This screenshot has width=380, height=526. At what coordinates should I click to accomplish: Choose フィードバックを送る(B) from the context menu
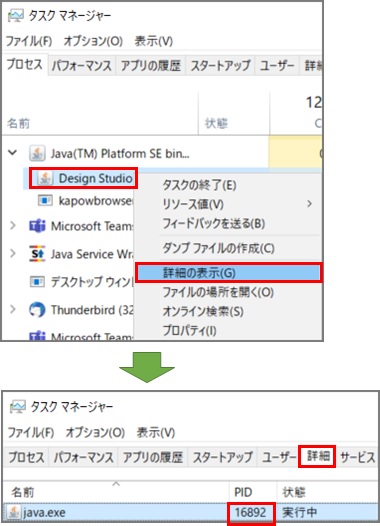pos(228,223)
